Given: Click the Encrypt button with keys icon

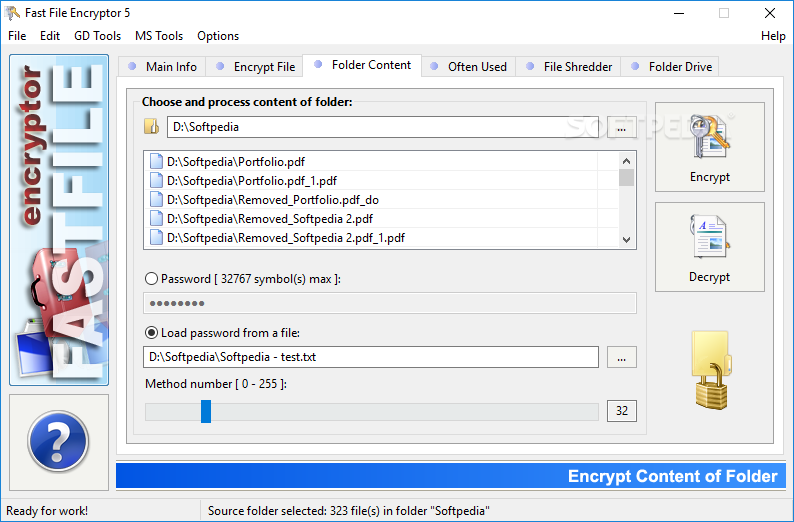Looking at the screenshot, I should coord(709,147).
